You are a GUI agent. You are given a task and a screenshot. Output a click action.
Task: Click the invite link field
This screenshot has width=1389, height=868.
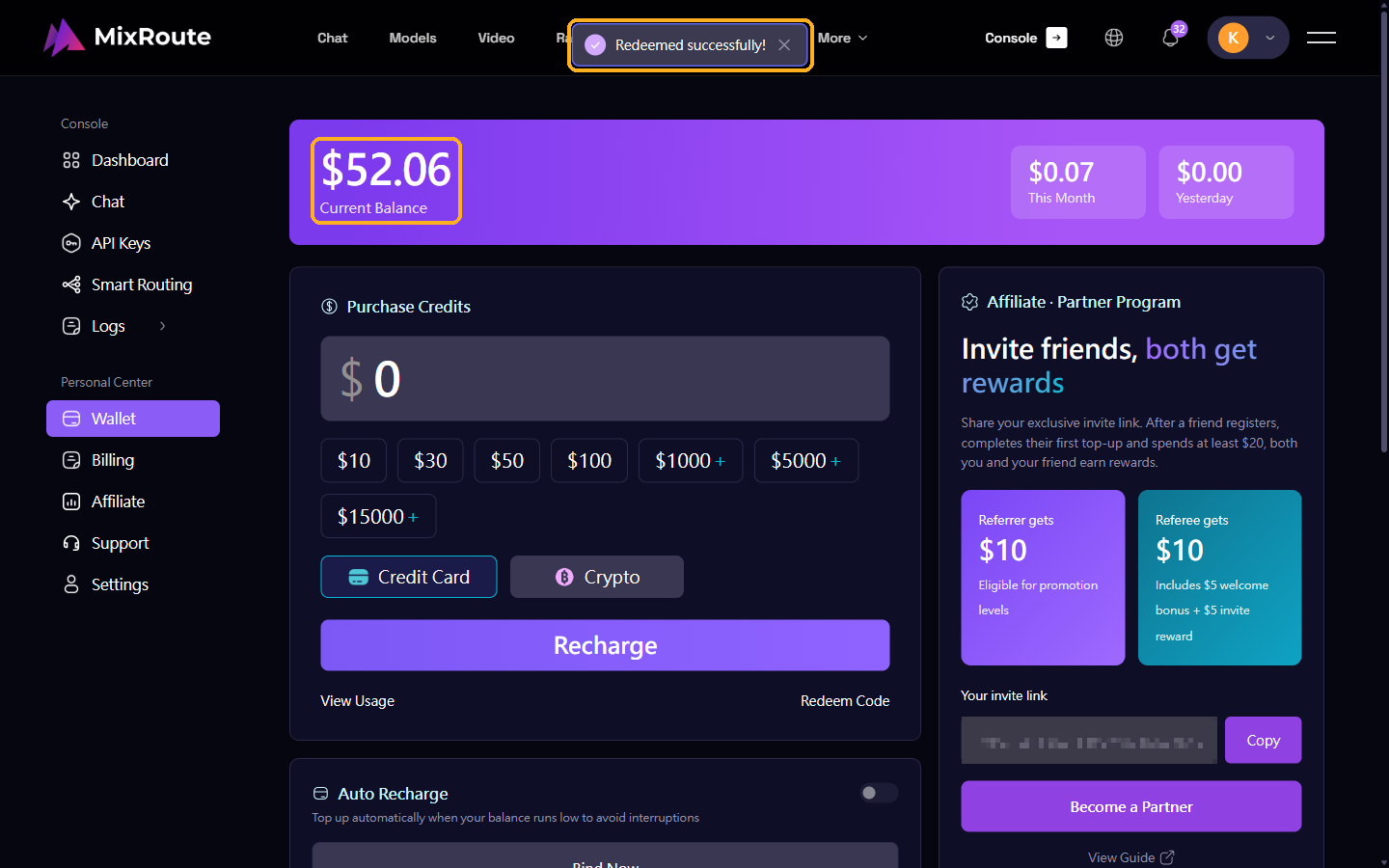[1089, 740]
